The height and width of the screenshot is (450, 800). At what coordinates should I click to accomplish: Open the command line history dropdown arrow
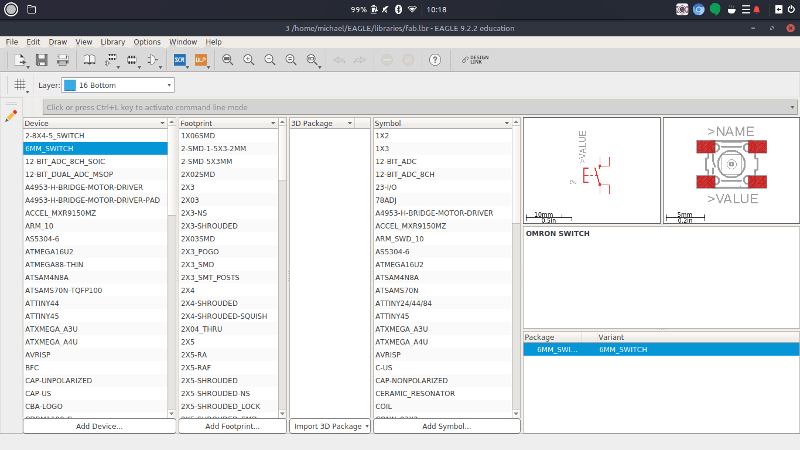pyautogui.click(x=792, y=107)
